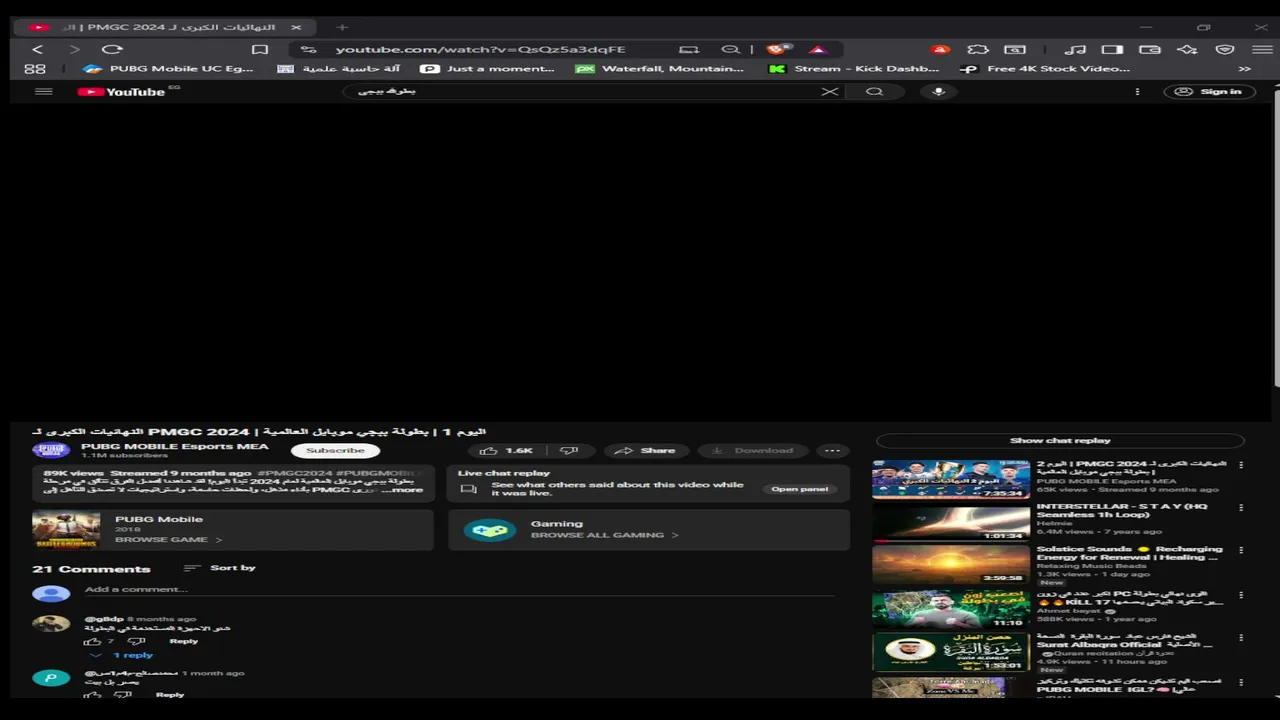Click the Share button
This screenshot has width=1280, height=720.
(645, 451)
